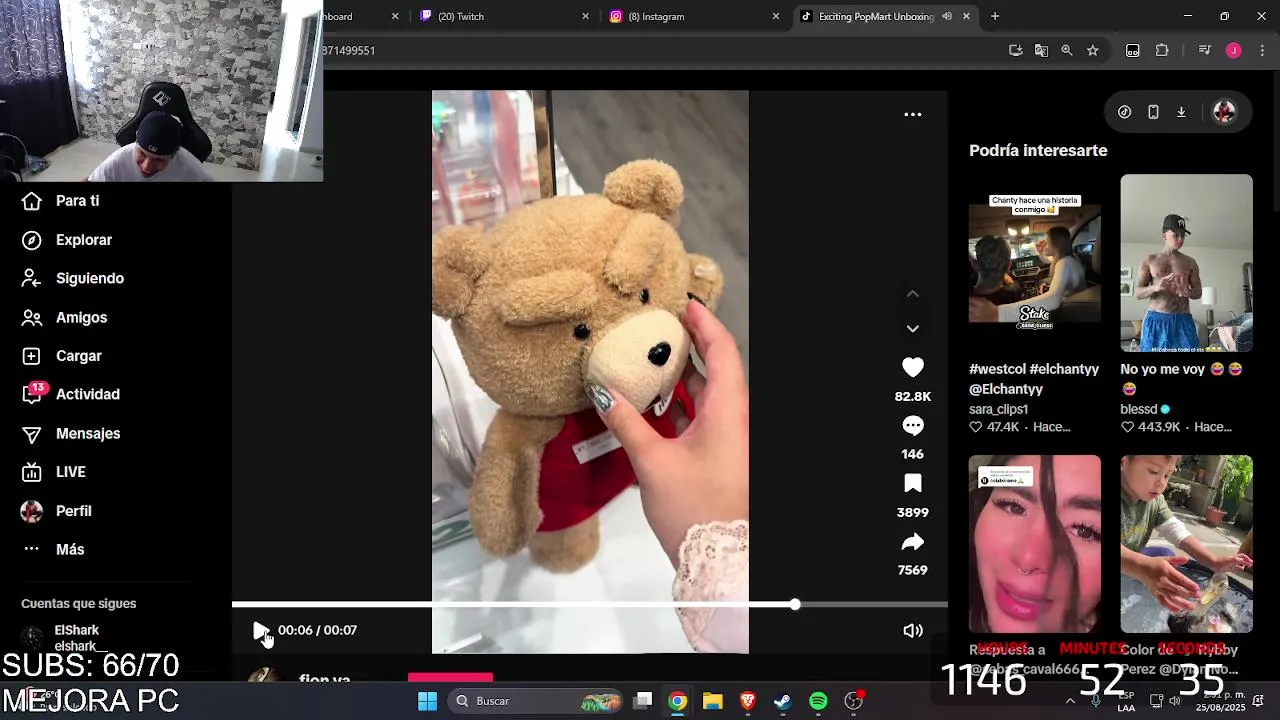
Task: Open Steam from the taskbar
Action: 782,701
